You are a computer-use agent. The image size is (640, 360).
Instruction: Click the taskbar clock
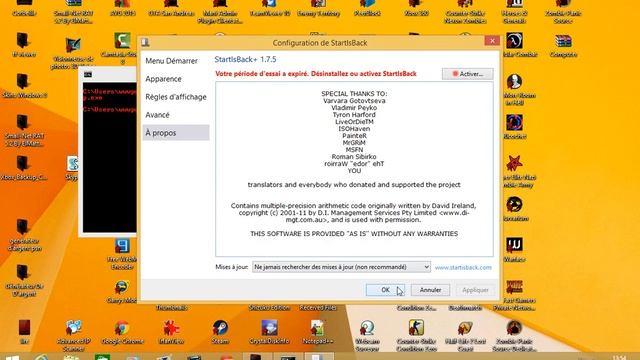pos(619,357)
